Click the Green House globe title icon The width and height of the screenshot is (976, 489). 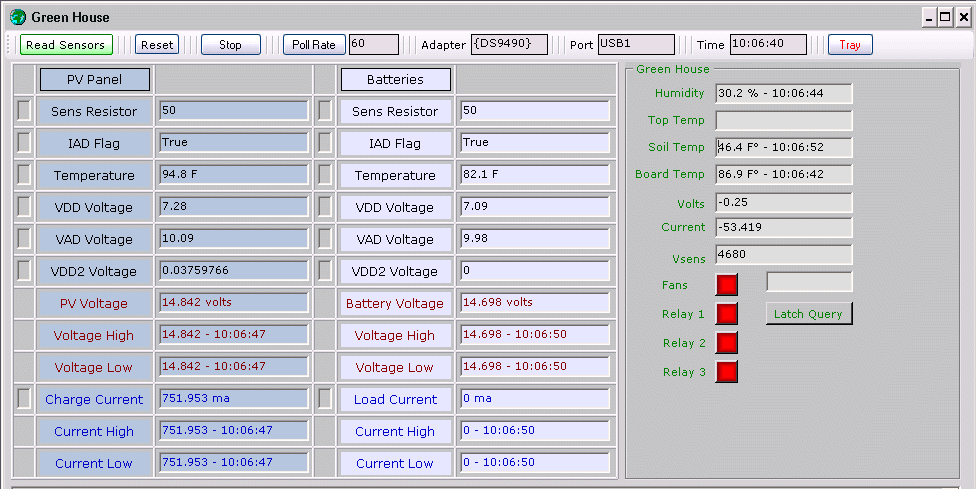[x=17, y=17]
